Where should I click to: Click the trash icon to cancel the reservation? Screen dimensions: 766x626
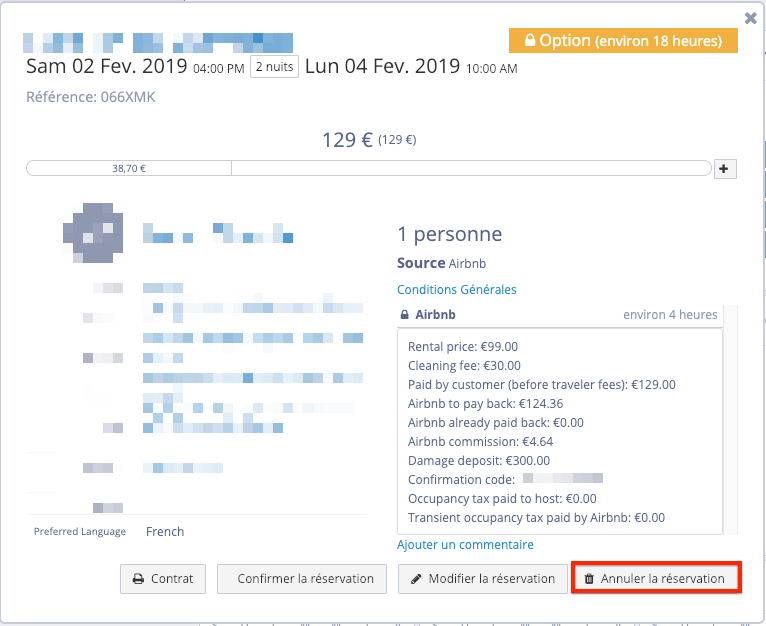click(589, 579)
